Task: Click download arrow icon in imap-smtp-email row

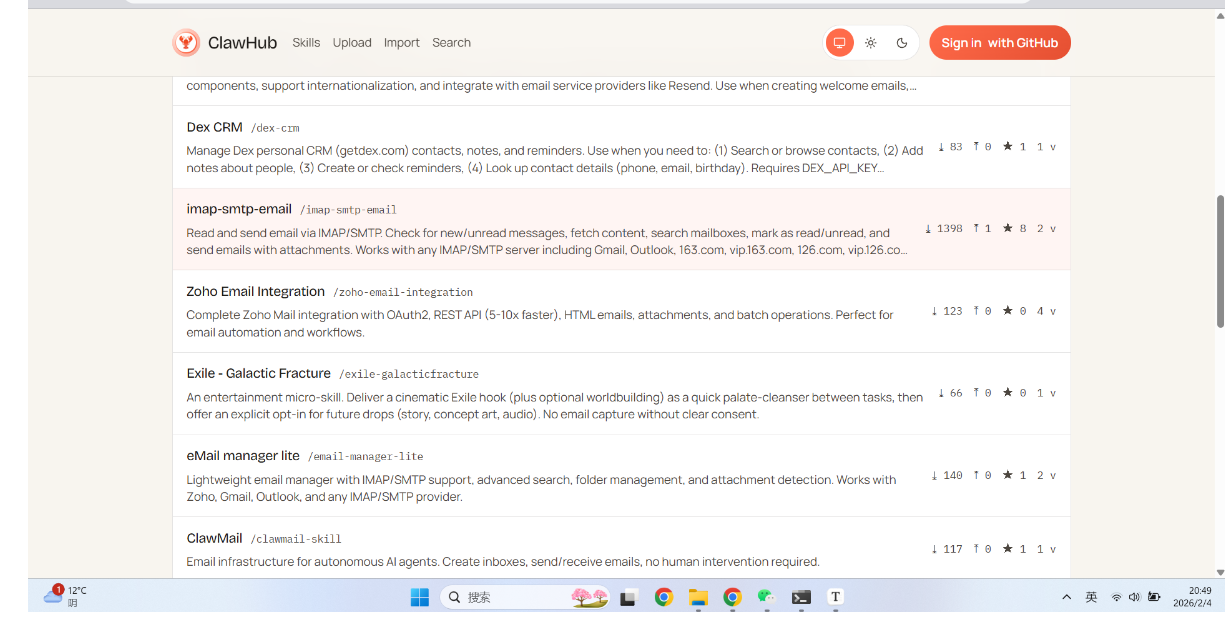Action: pos(929,229)
